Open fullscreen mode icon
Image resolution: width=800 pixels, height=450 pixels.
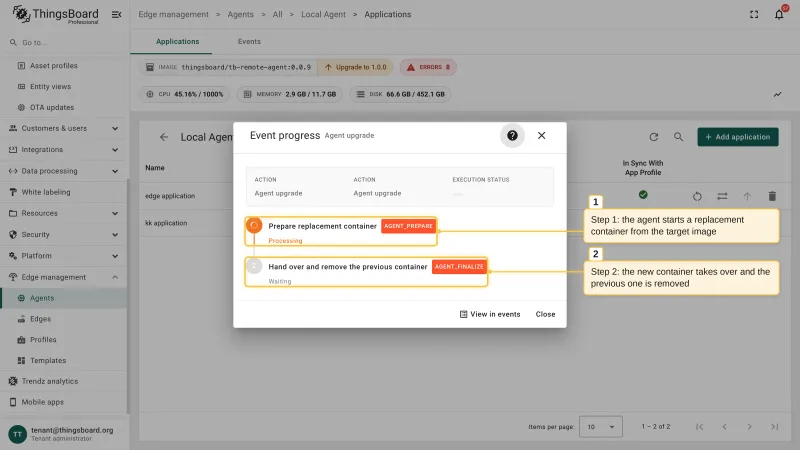point(754,14)
